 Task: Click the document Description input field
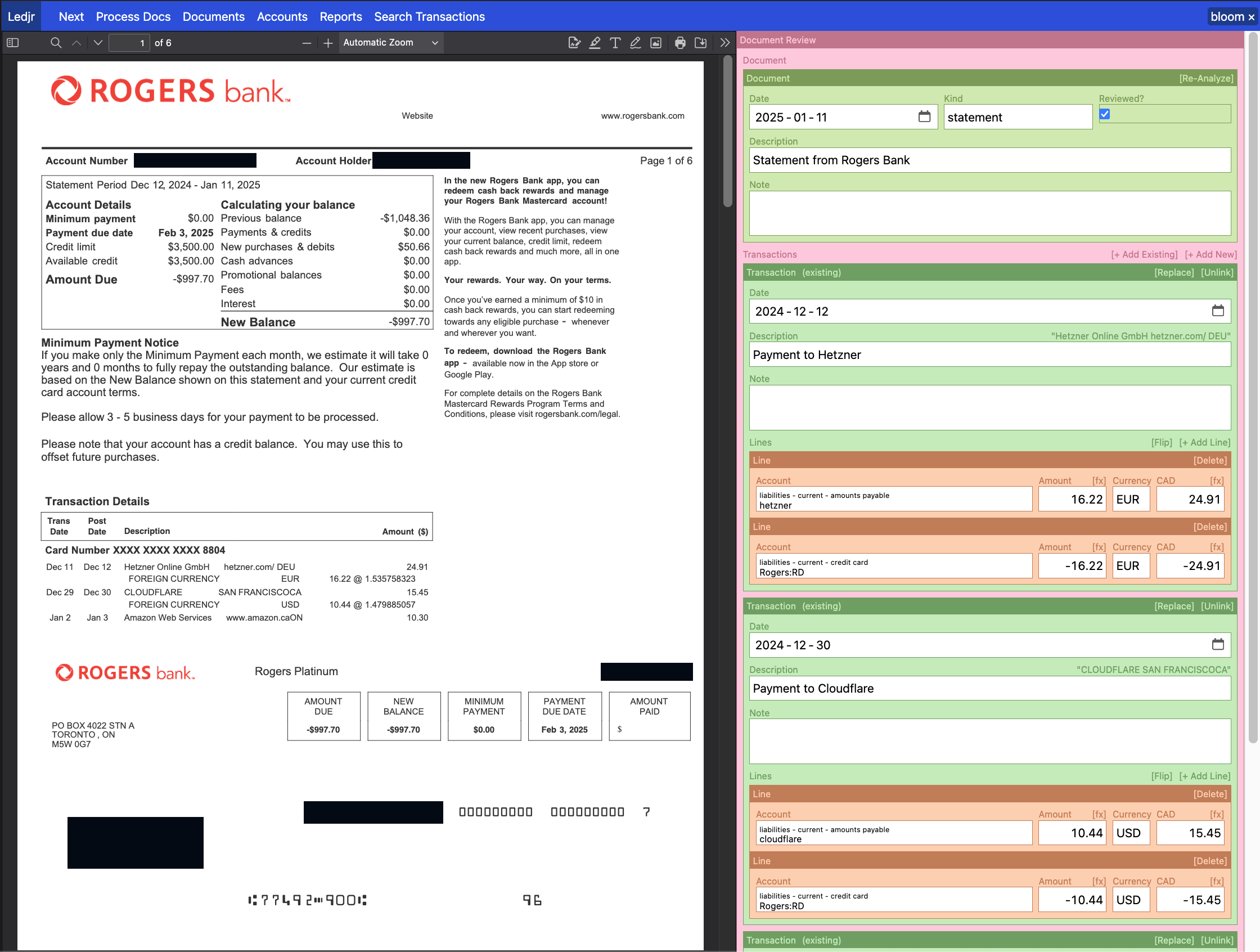(x=989, y=160)
